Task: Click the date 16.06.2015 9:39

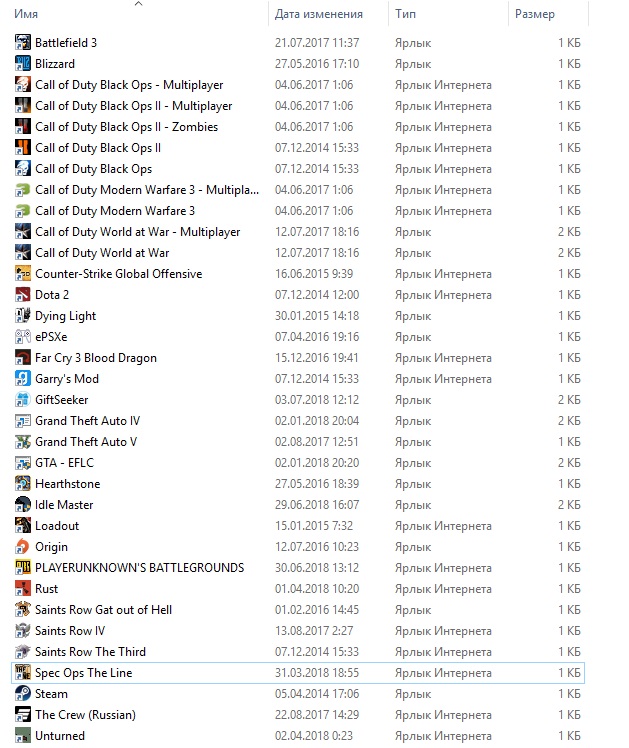Action: 314,274
